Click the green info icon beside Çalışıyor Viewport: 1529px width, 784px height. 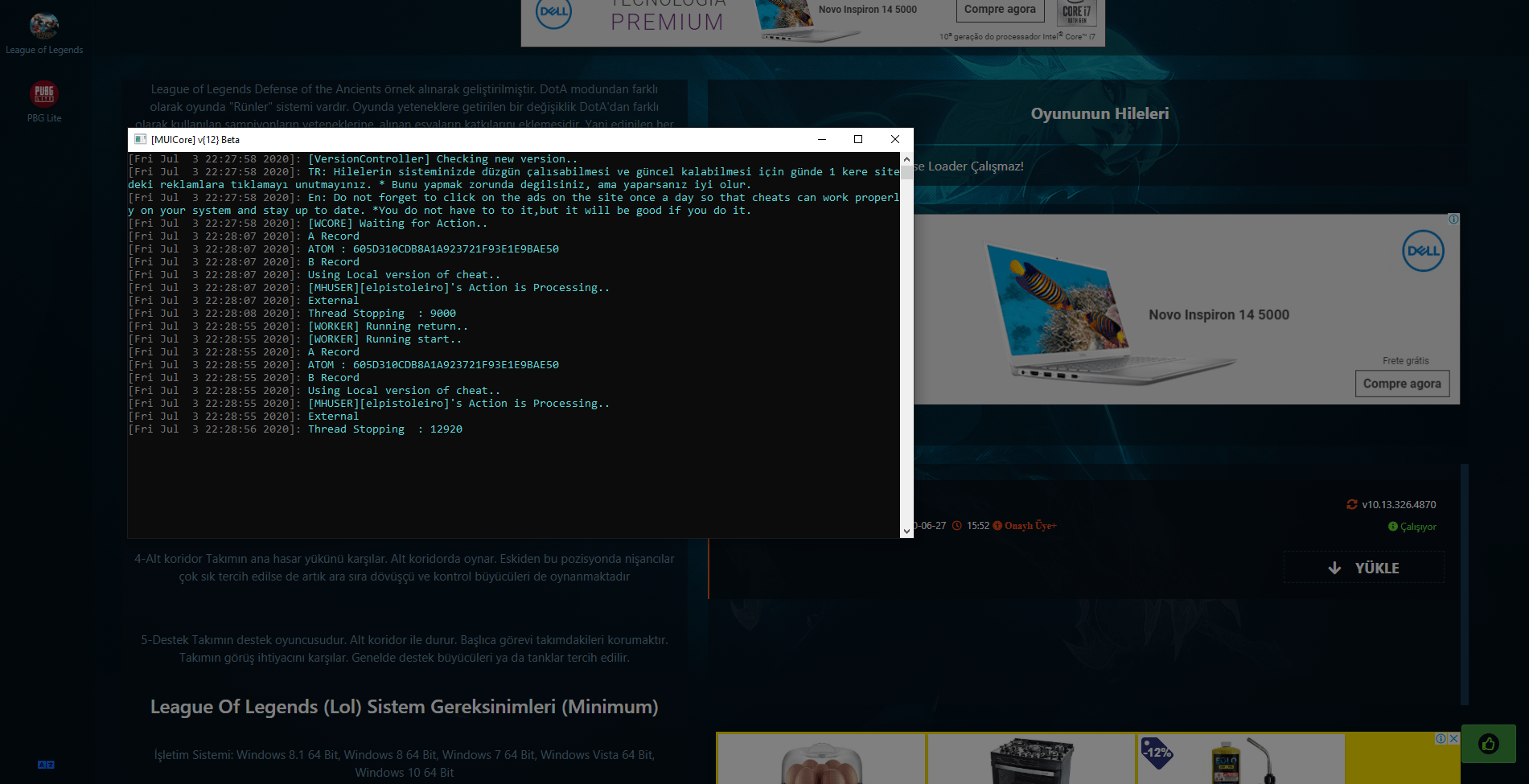1393,527
